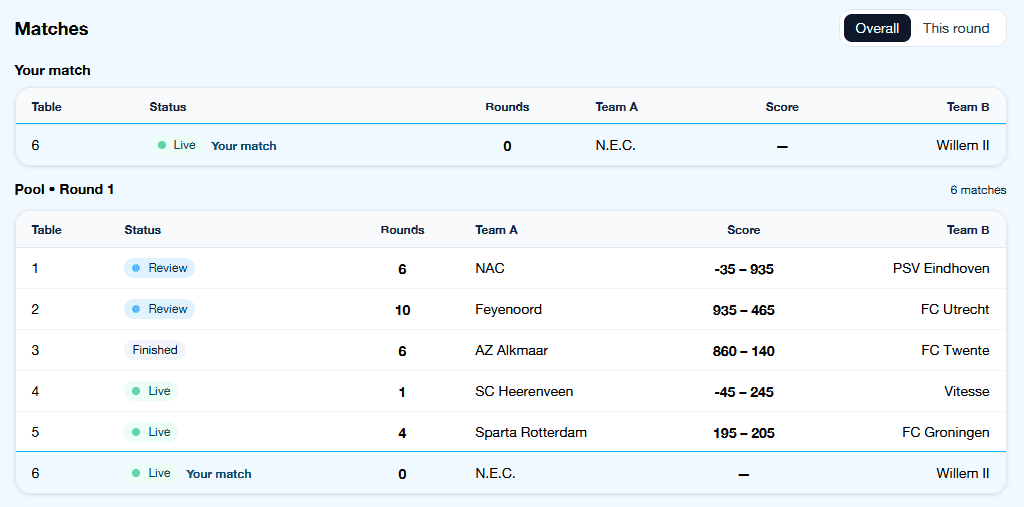The width and height of the screenshot is (1024, 507).
Task: Click the Pool • Round 1 heading
Action: pyautogui.click(x=64, y=189)
